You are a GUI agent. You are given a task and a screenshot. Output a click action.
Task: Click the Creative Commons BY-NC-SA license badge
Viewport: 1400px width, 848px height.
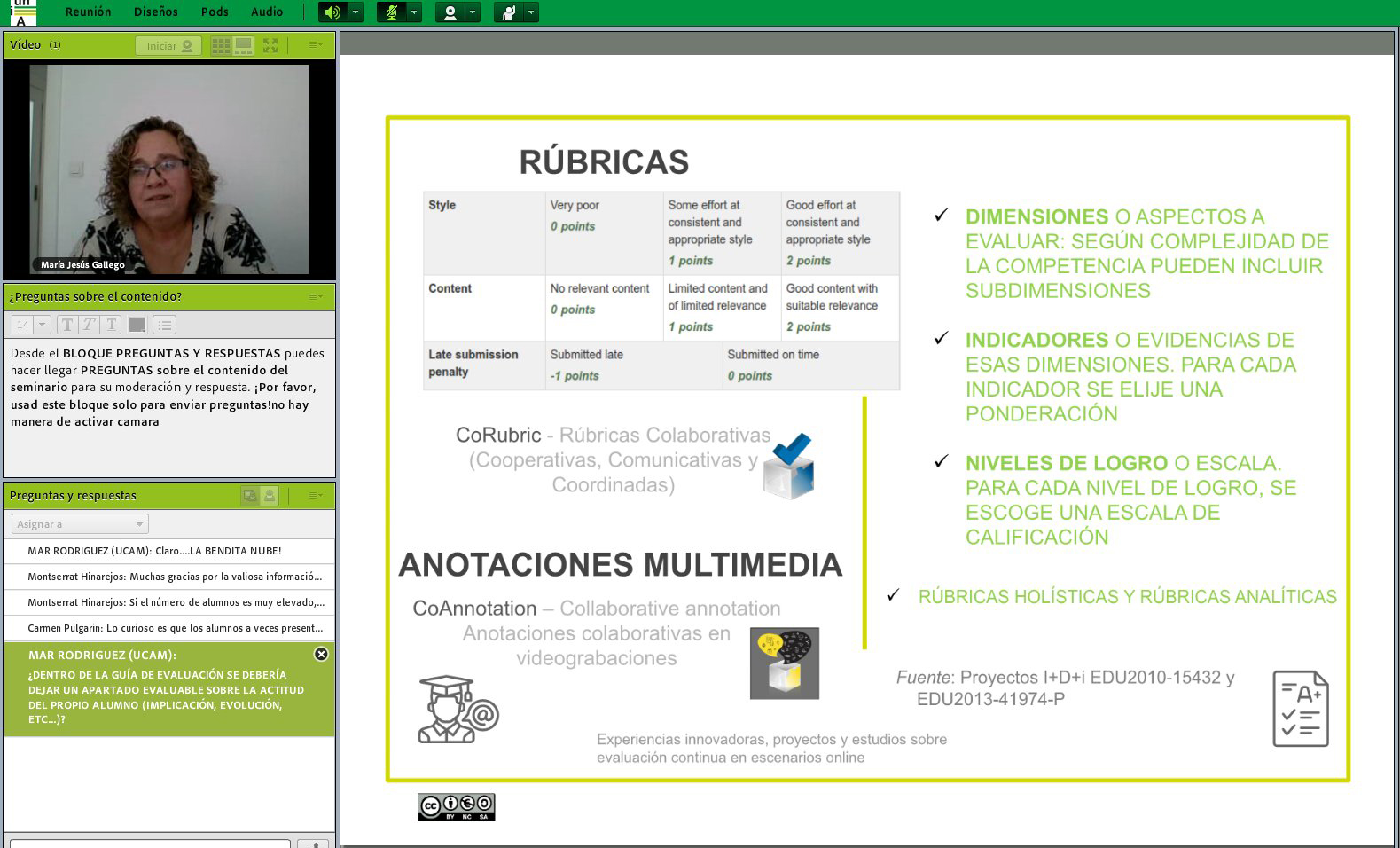[457, 806]
